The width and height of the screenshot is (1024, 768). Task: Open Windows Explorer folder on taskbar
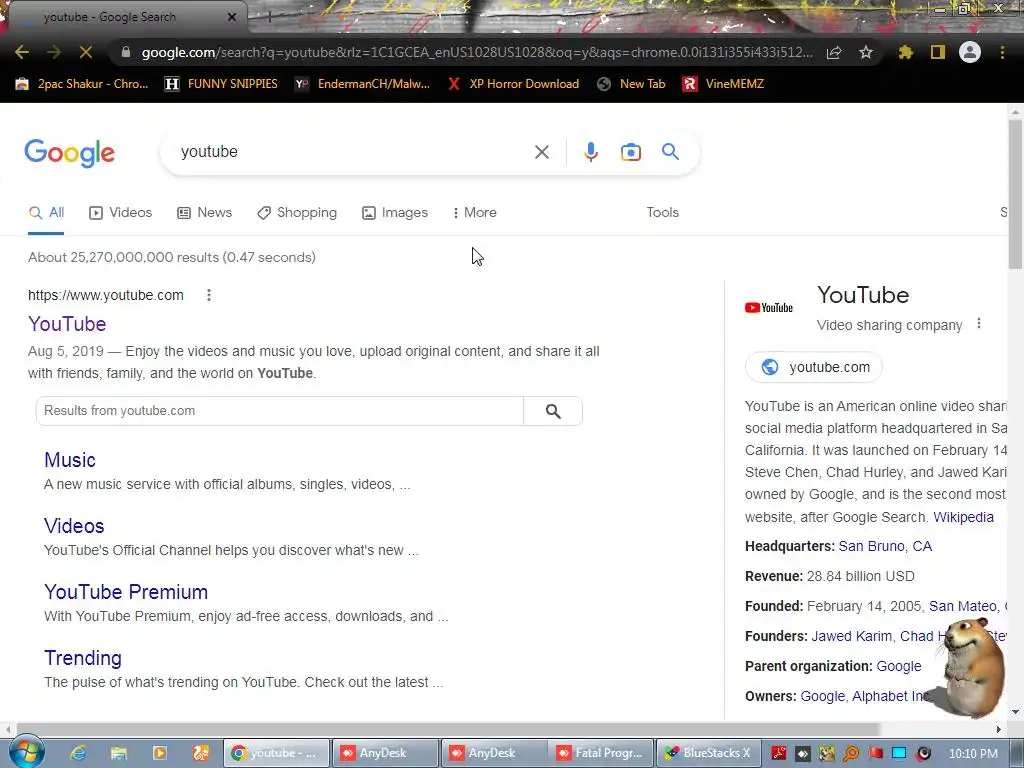pyautogui.click(x=119, y=753)
